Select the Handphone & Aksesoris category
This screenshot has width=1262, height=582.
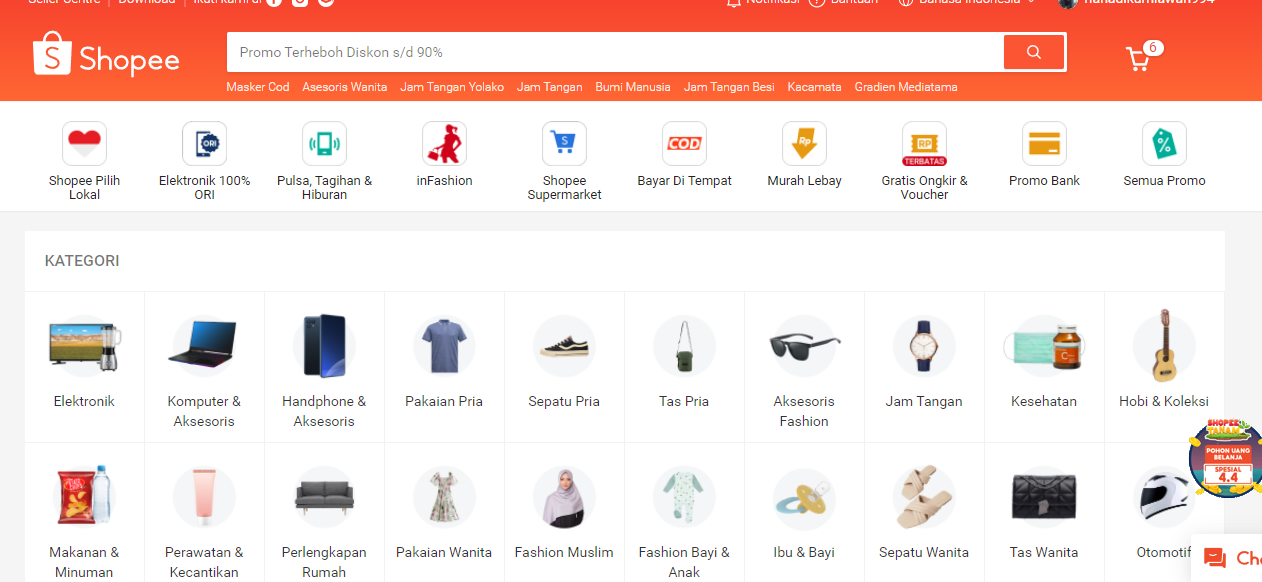point(325,367)
